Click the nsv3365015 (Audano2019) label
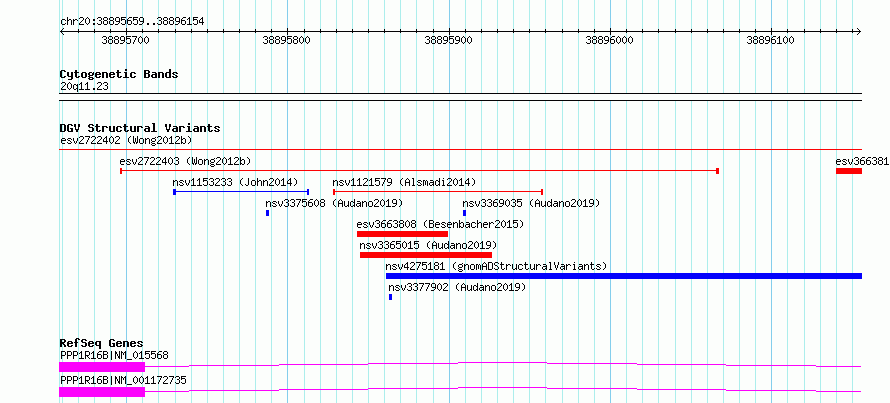This screenshot has height=403, width=890. tap(428, 245)
